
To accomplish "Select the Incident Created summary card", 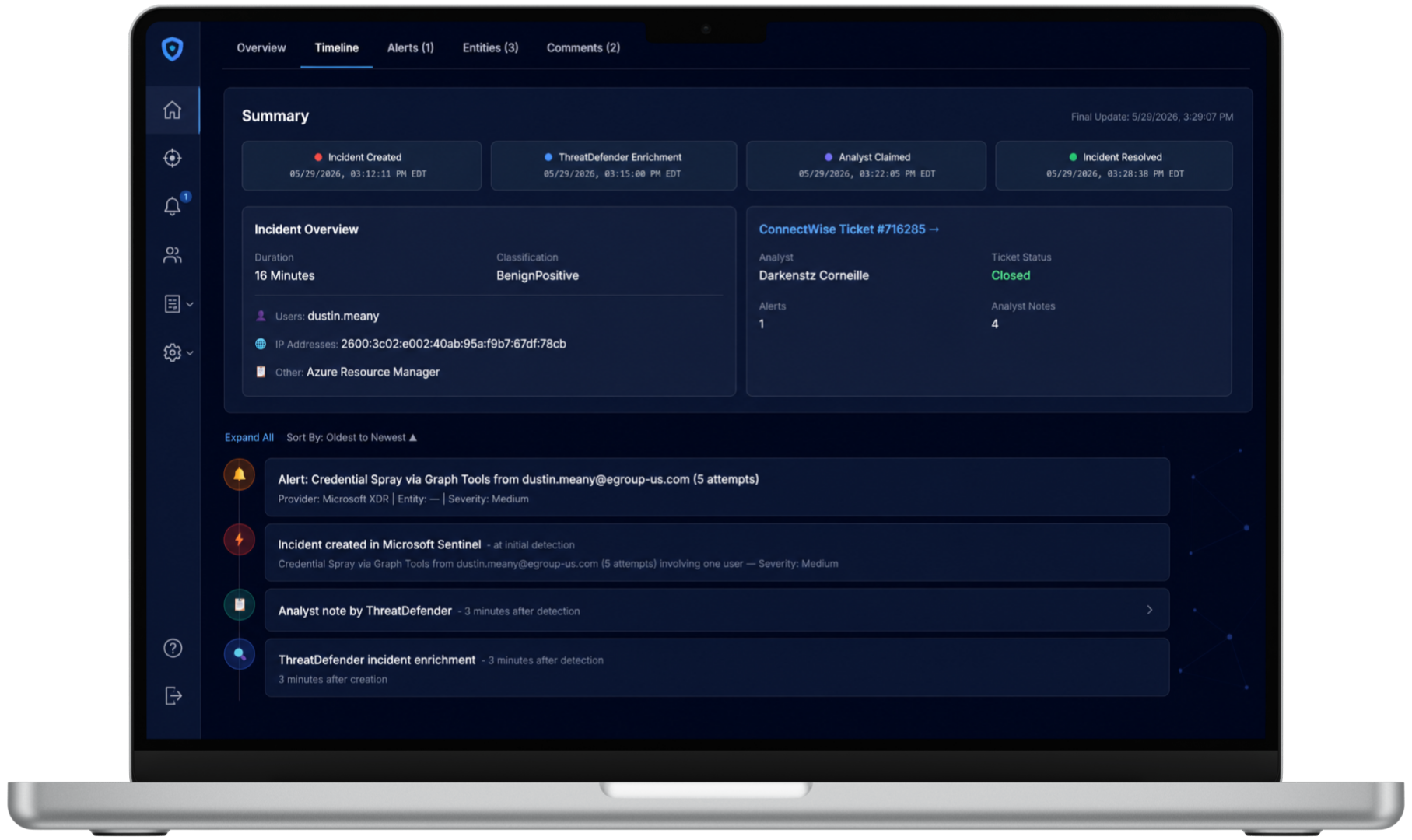I will tap(362, 166).
